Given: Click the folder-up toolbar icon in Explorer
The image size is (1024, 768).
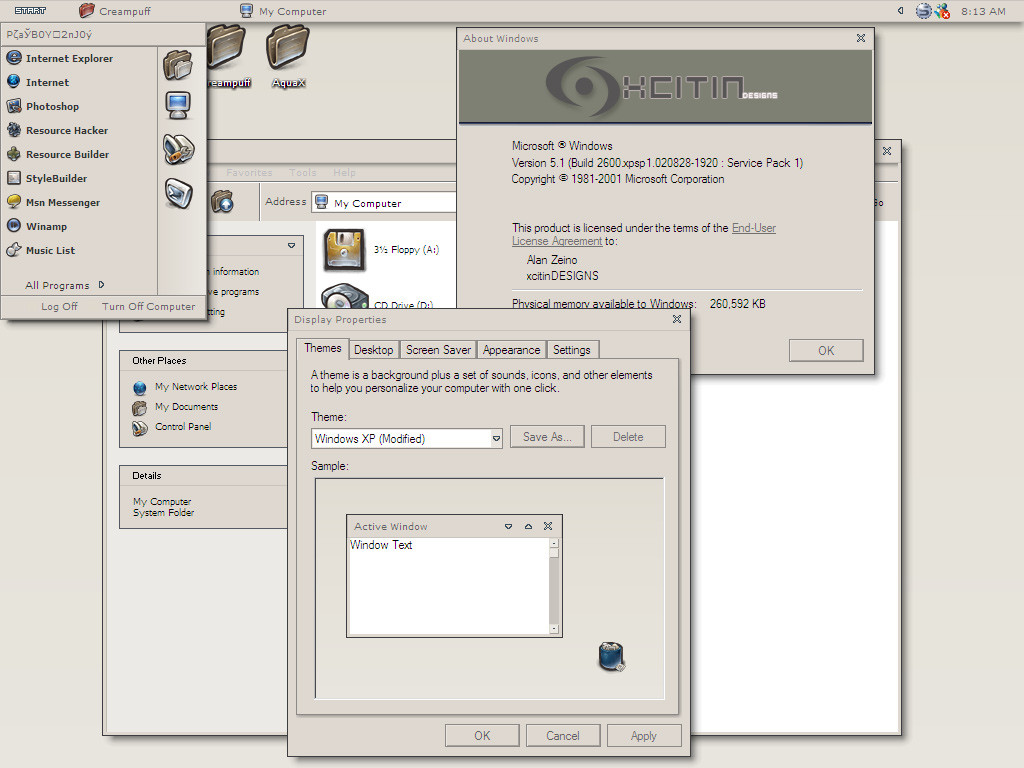Looking at the screenshot, I should (223, 201).
